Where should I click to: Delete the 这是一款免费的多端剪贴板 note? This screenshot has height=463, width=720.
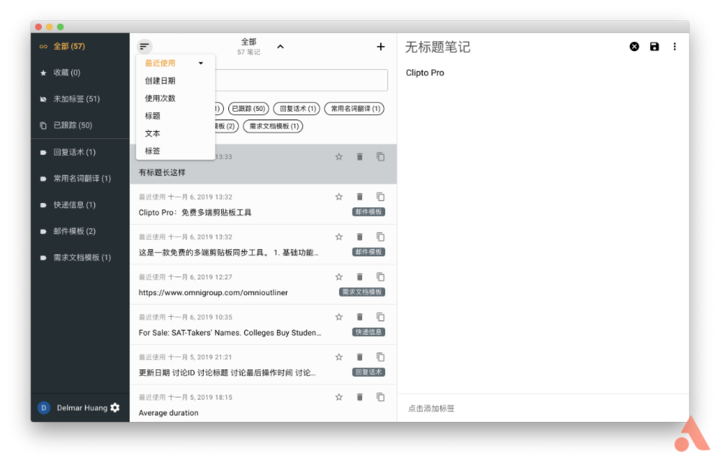click(360, 237)
